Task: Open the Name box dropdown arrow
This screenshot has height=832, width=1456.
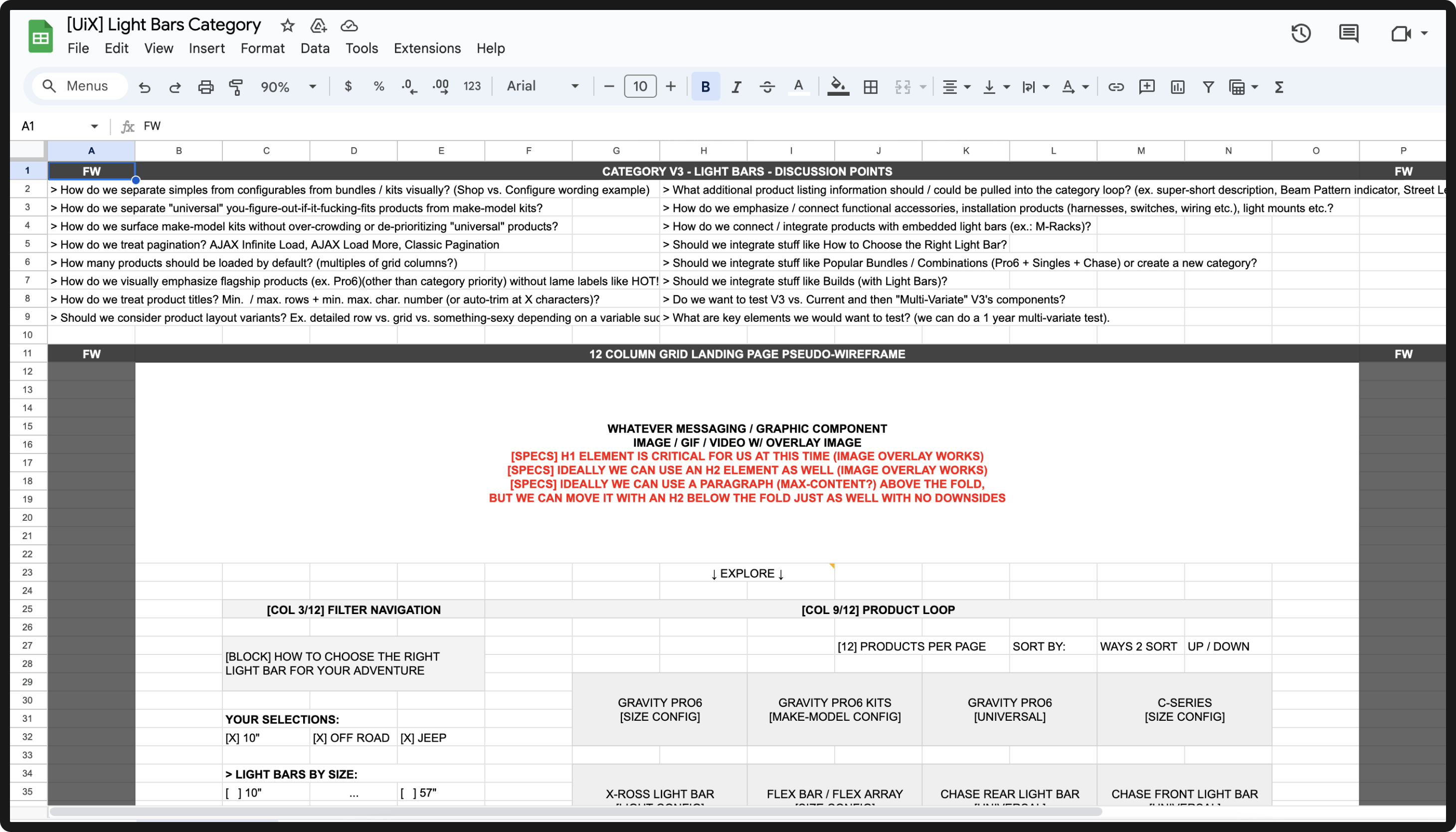Action: (x=94, y=126)
